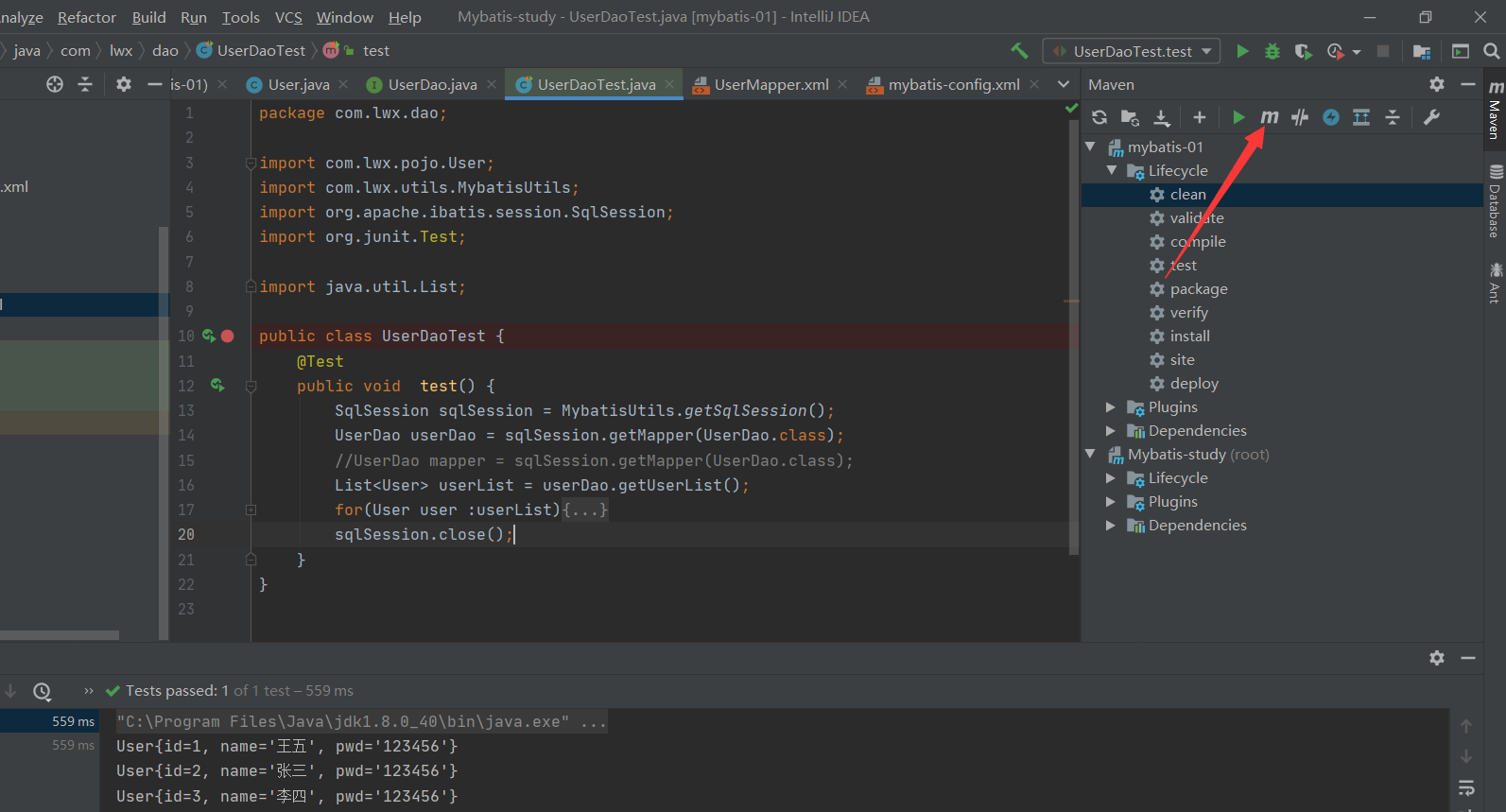Run the UserDaoTest class from the line 10 gutter
Screen dimensions: 1506x812
pos(209,336)
